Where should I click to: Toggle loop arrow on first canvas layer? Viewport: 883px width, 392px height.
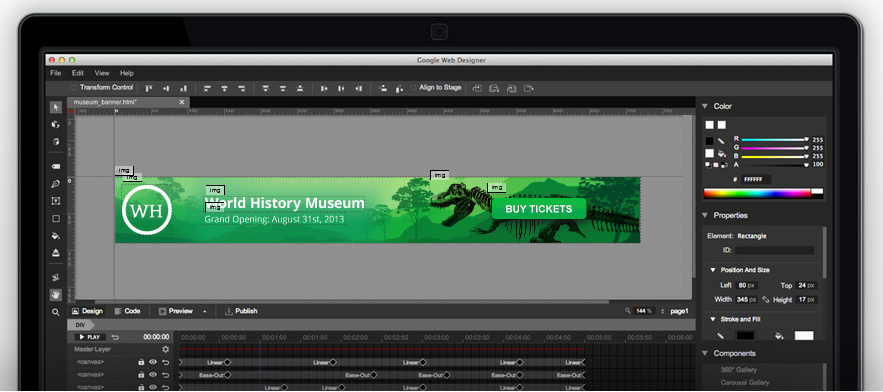(x=166, y=362)
